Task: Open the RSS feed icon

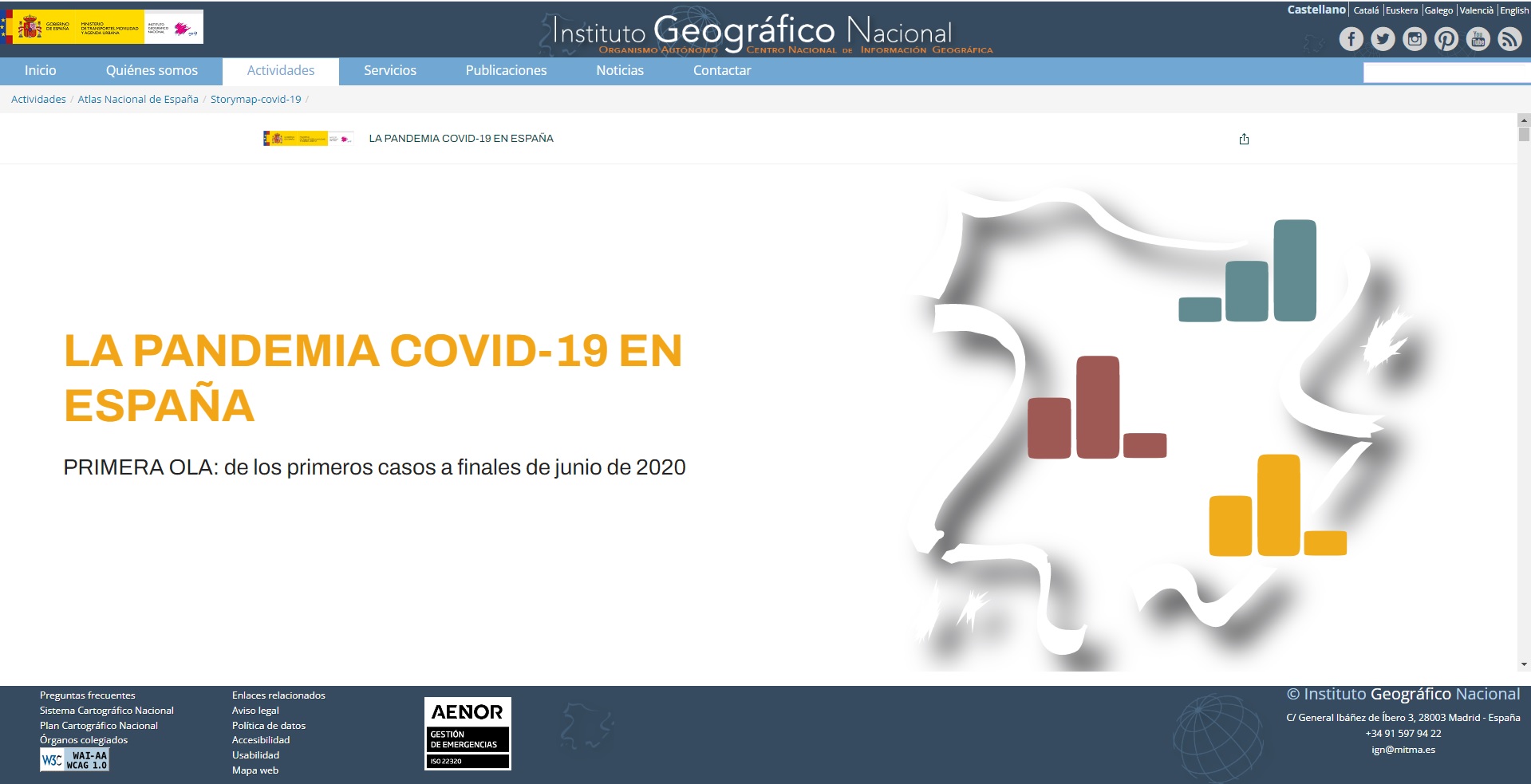Action: tap(1509, 39)
